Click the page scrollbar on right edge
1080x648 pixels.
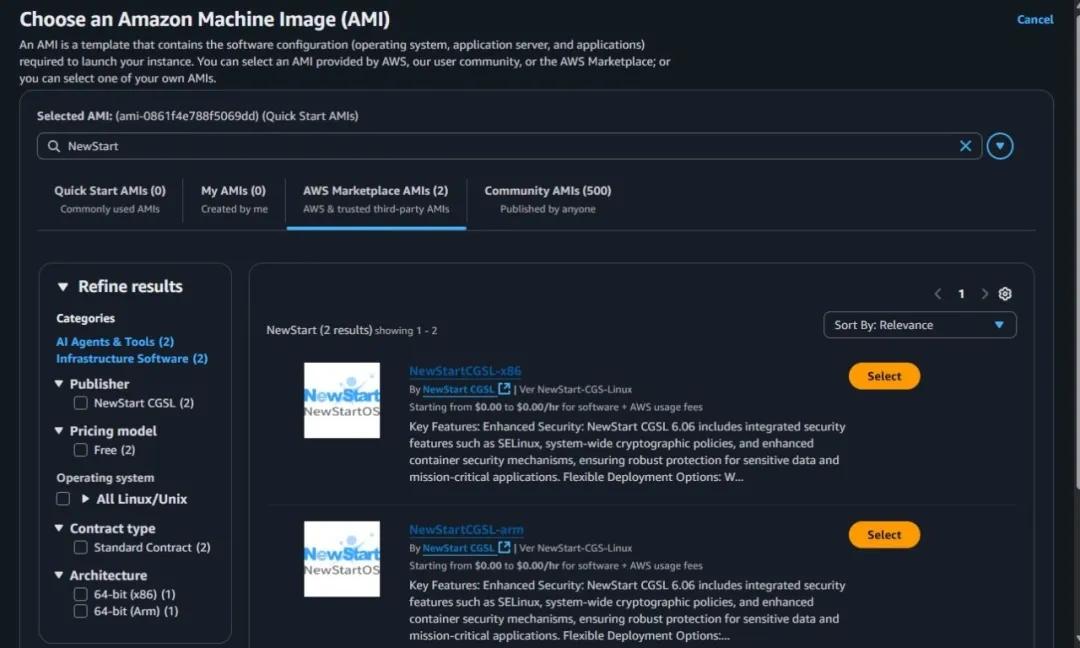[1078, 251]
